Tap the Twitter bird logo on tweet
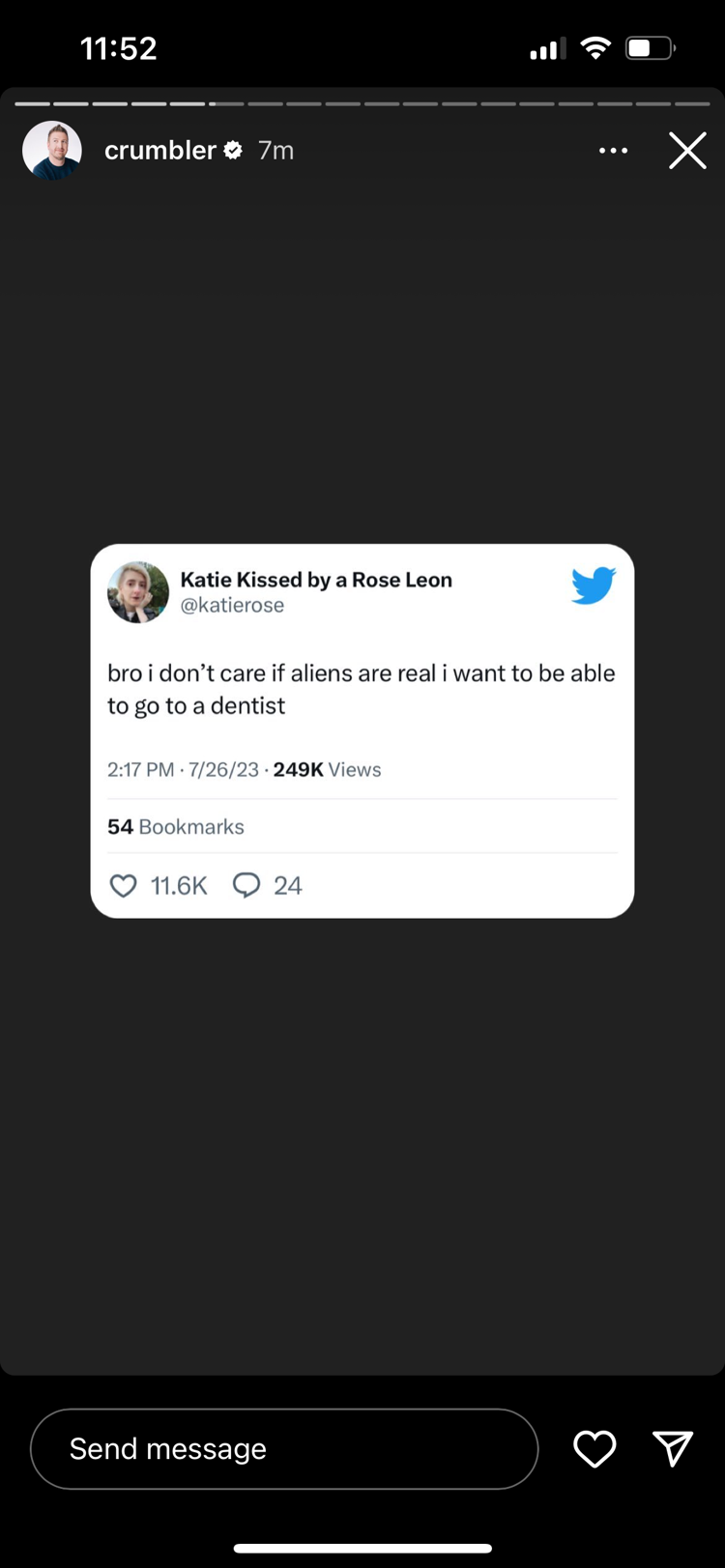The image size is (725, 1568). click(x=593, y=585)
